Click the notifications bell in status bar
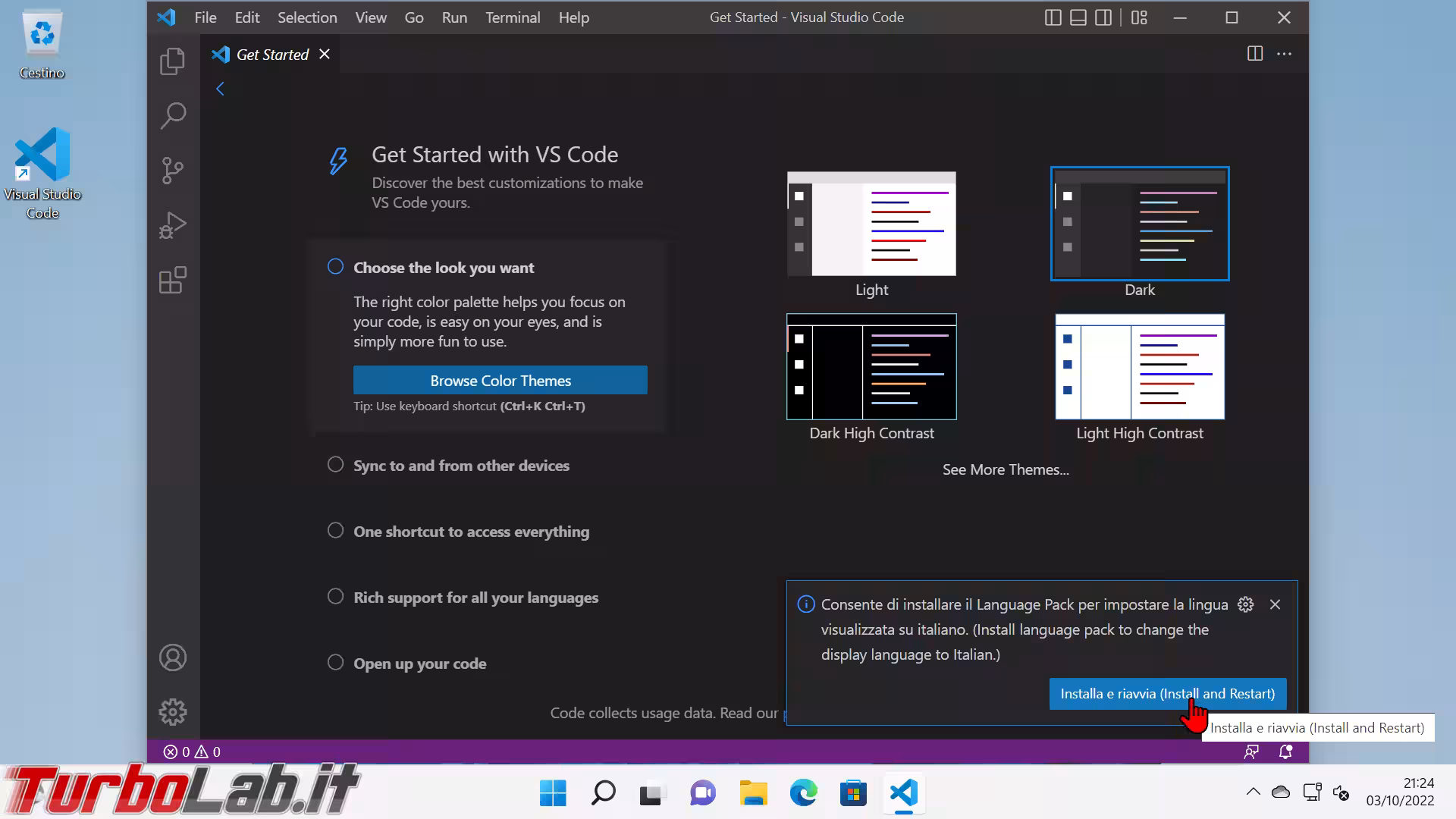Viewport: 1456px width, 819px height. click(x=1285, y=752)
